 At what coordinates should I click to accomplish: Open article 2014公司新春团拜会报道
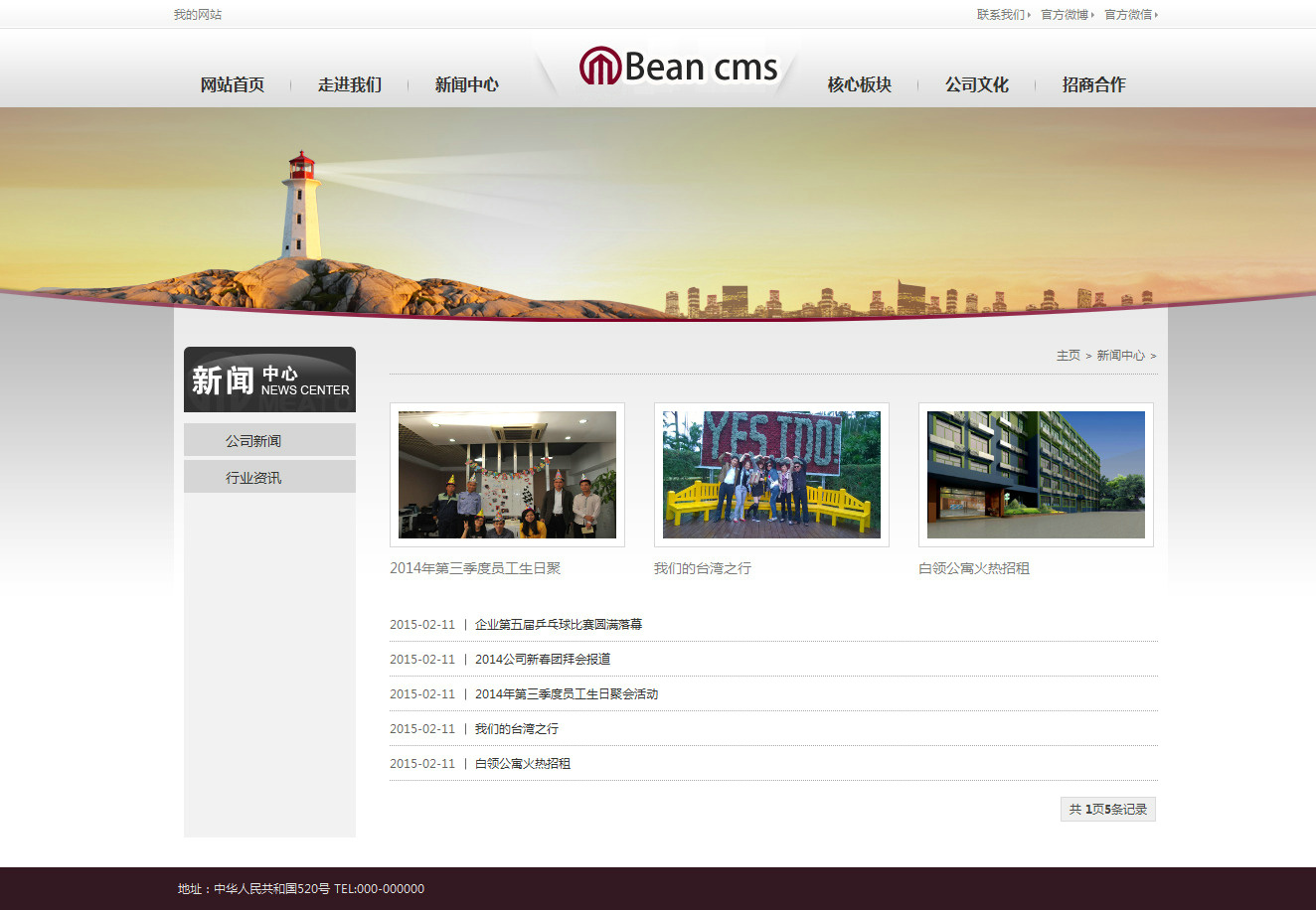[543, 660]
